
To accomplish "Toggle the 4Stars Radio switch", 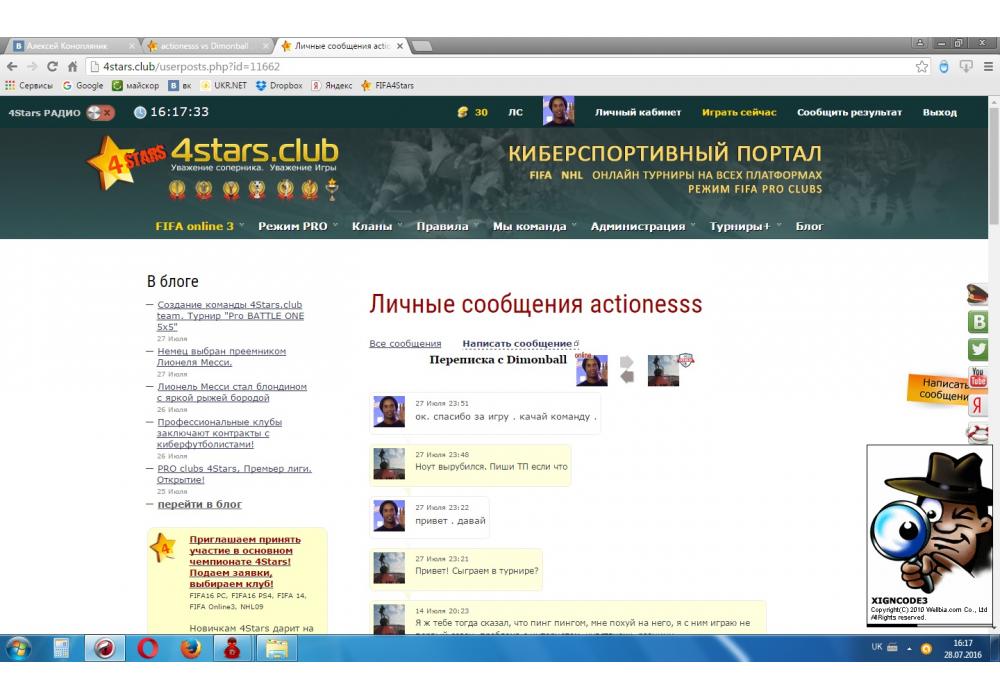I will [x=100, y=113].
